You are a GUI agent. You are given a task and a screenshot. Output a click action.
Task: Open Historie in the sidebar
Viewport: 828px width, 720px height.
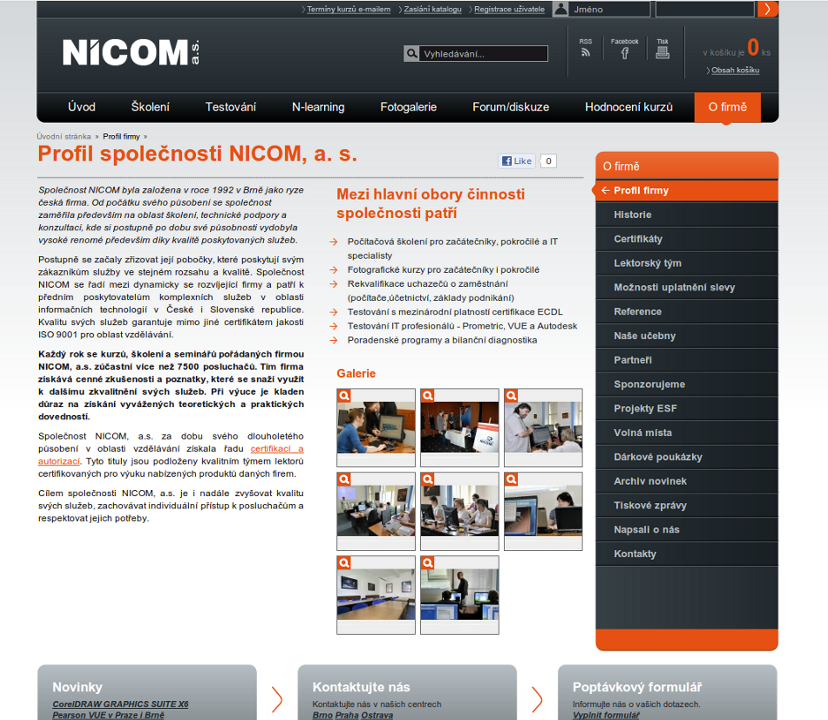(686, 215)
